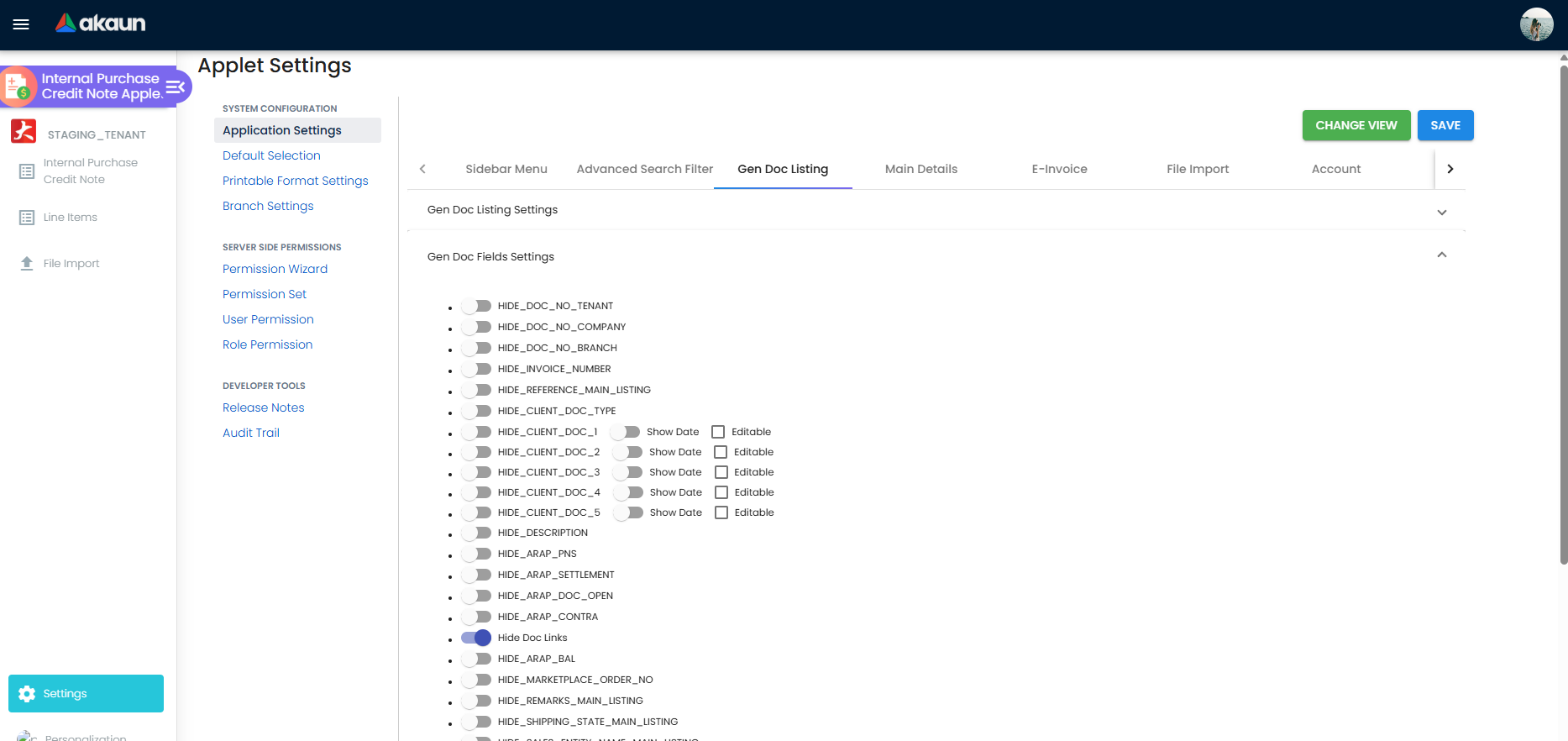
Task: Toggle HIDE_SHIPPING_STATE_MAIN_LISTING switch
Action: [x=476, y=722]
